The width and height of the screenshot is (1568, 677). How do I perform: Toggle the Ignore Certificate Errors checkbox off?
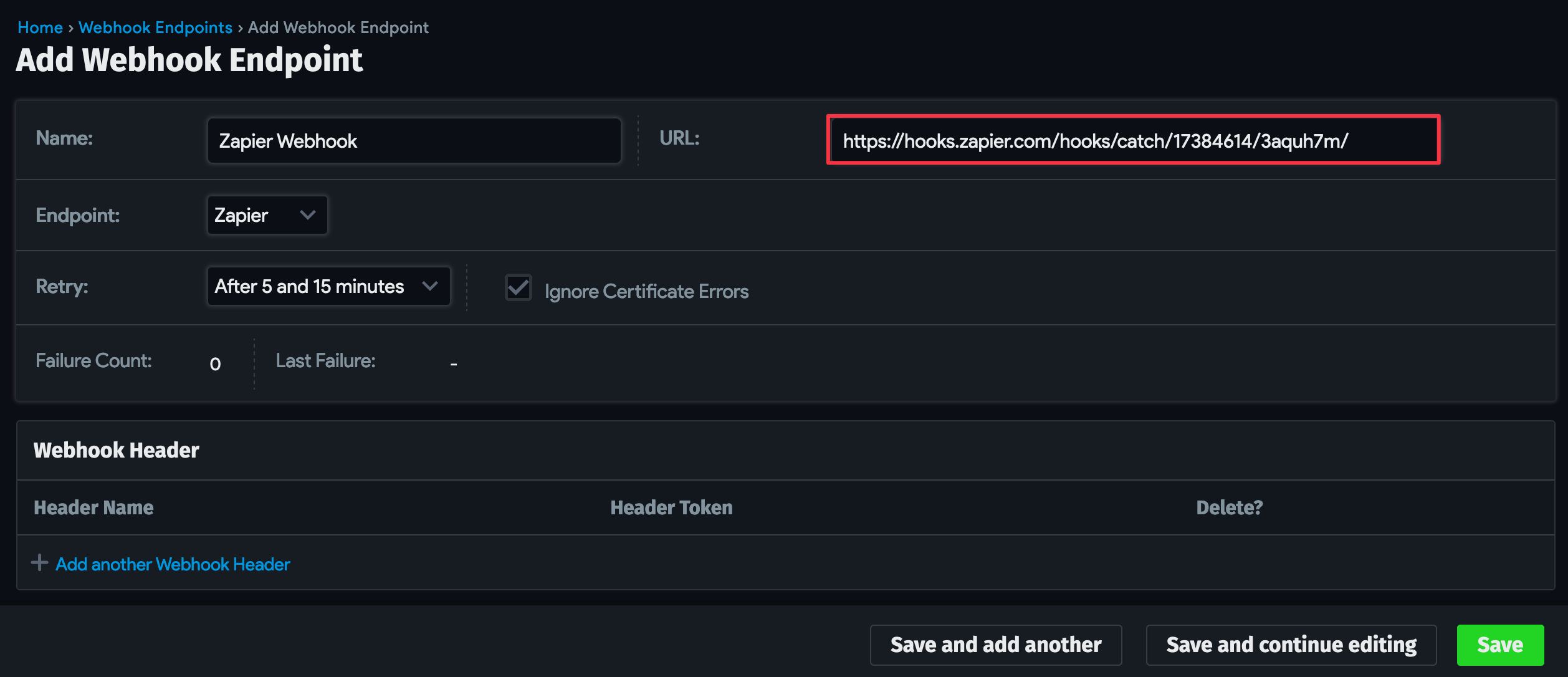pos(518,289)
